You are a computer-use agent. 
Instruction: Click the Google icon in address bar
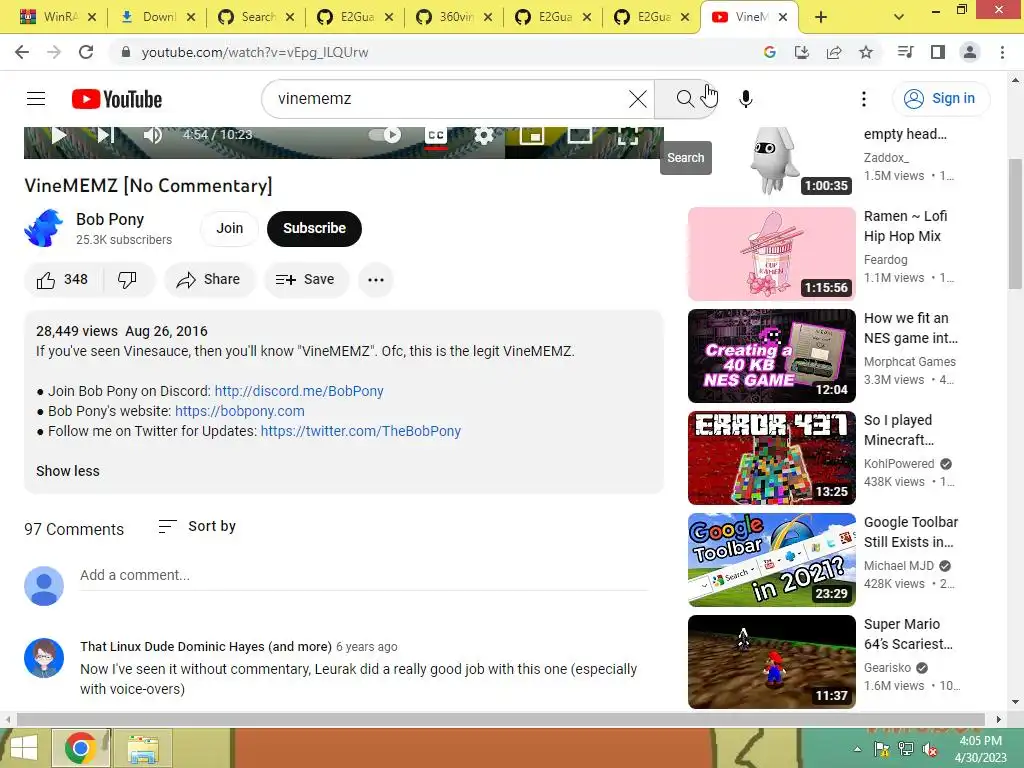coord(769,52)
